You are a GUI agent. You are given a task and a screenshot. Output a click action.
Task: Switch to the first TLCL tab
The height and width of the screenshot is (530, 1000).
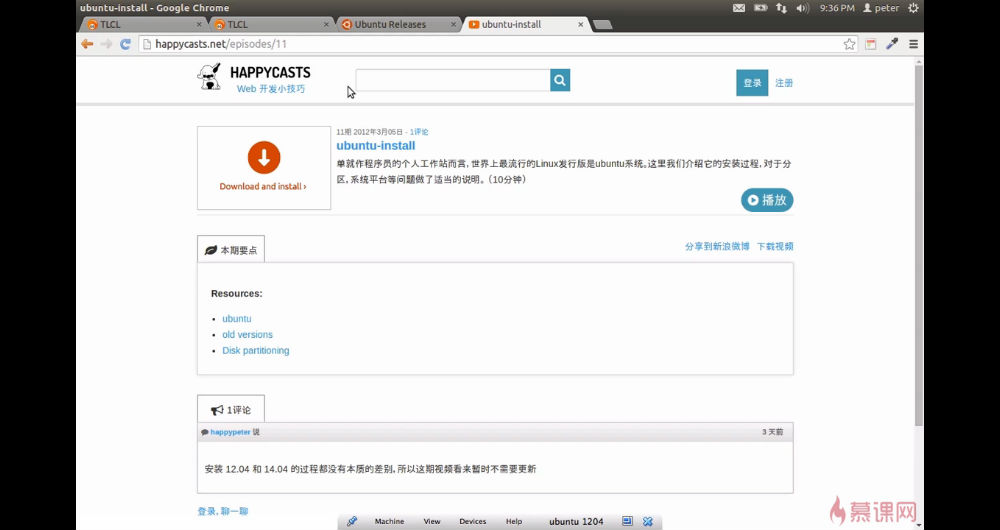143,24
